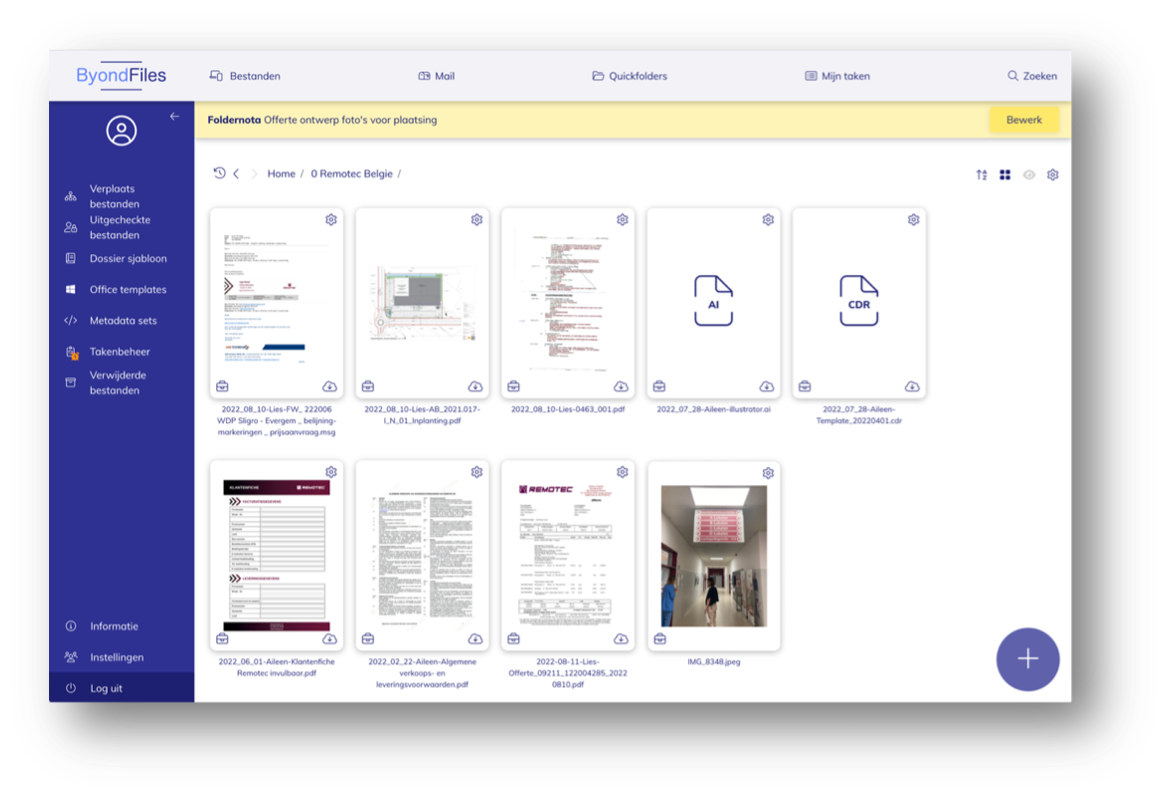This screenshot has height=800, width=1170.
Task: Open the Quickfolders tab
Action: (629, 76)
